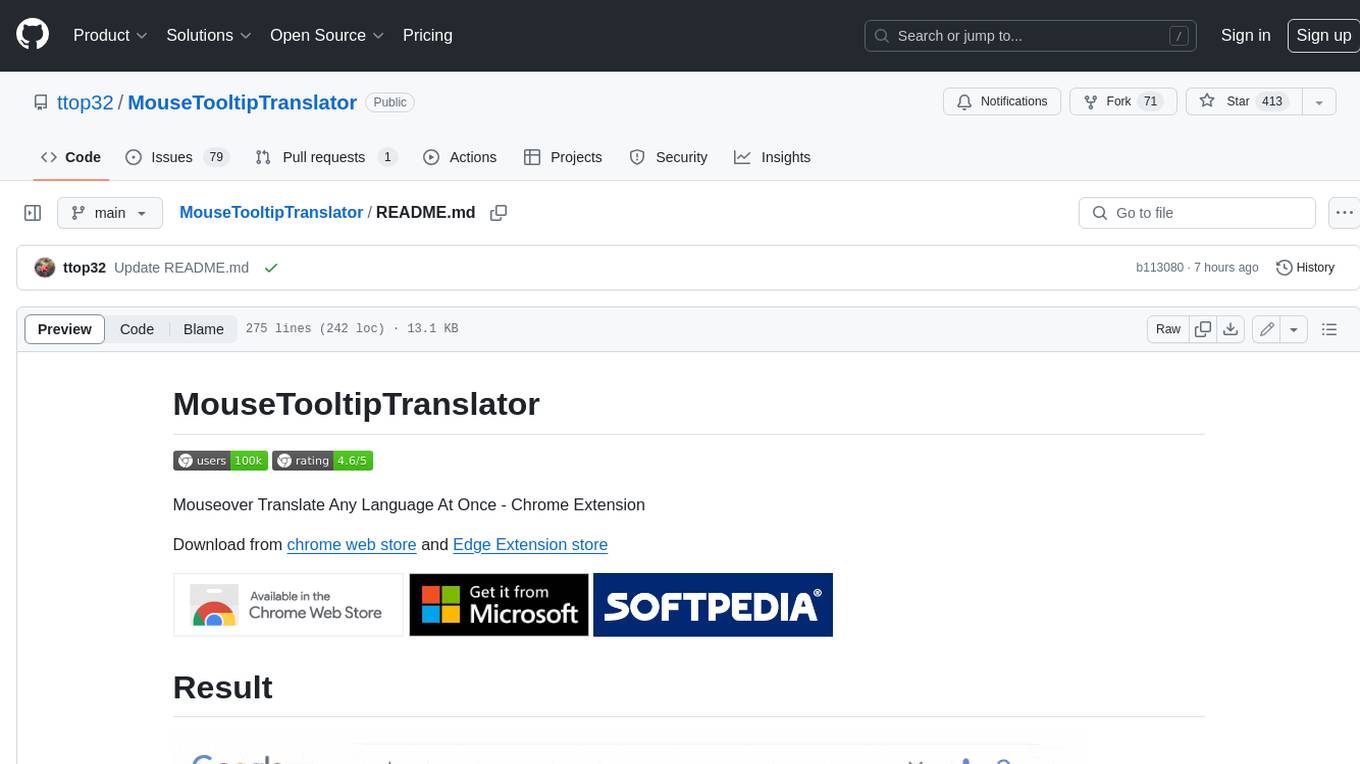The height and width of the screenshot is (764, 1360).
Task: Click the fork count 71
Action: [1150, 101]
